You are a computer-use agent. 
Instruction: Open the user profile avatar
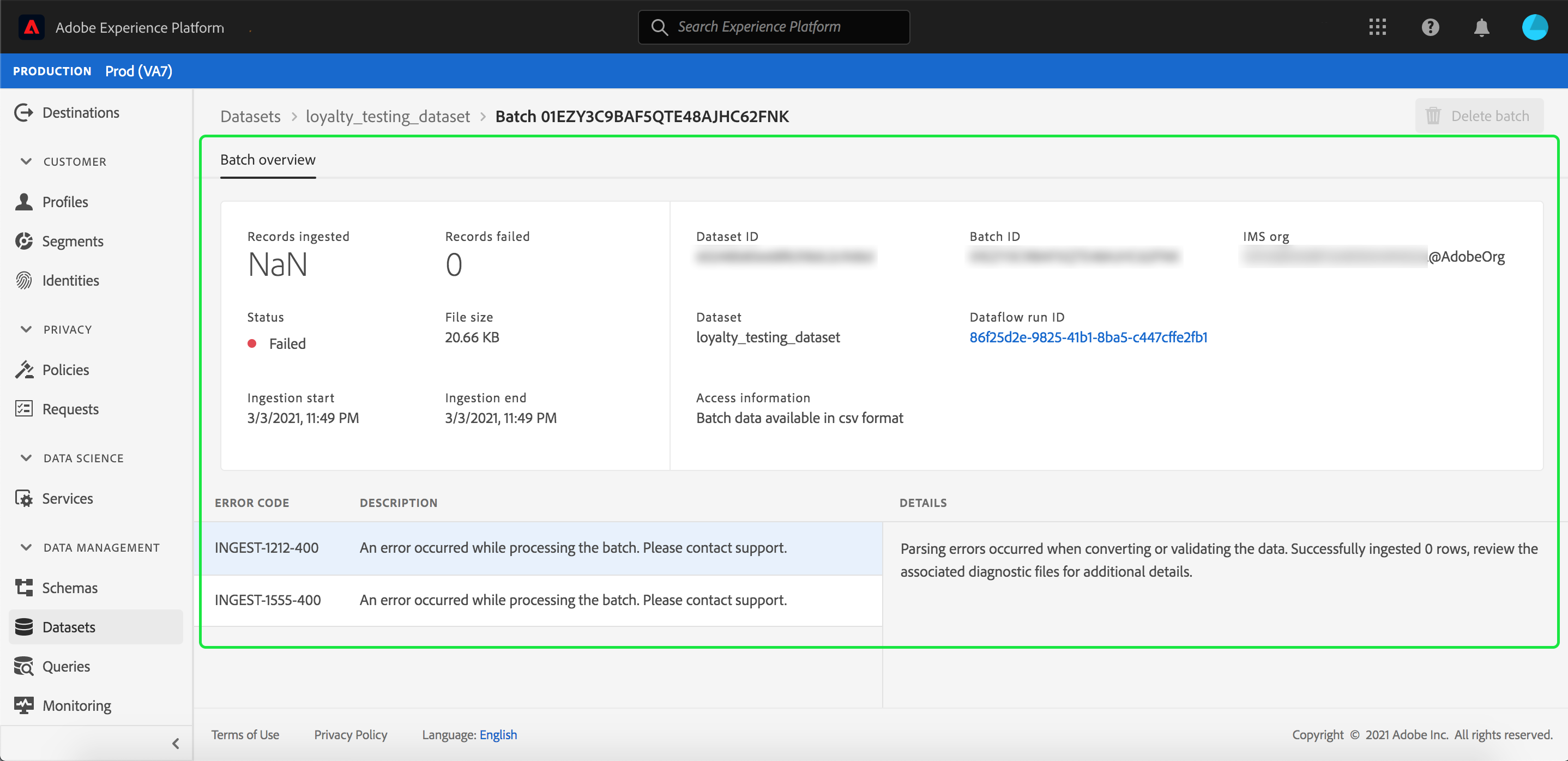tap(1534, 27)
